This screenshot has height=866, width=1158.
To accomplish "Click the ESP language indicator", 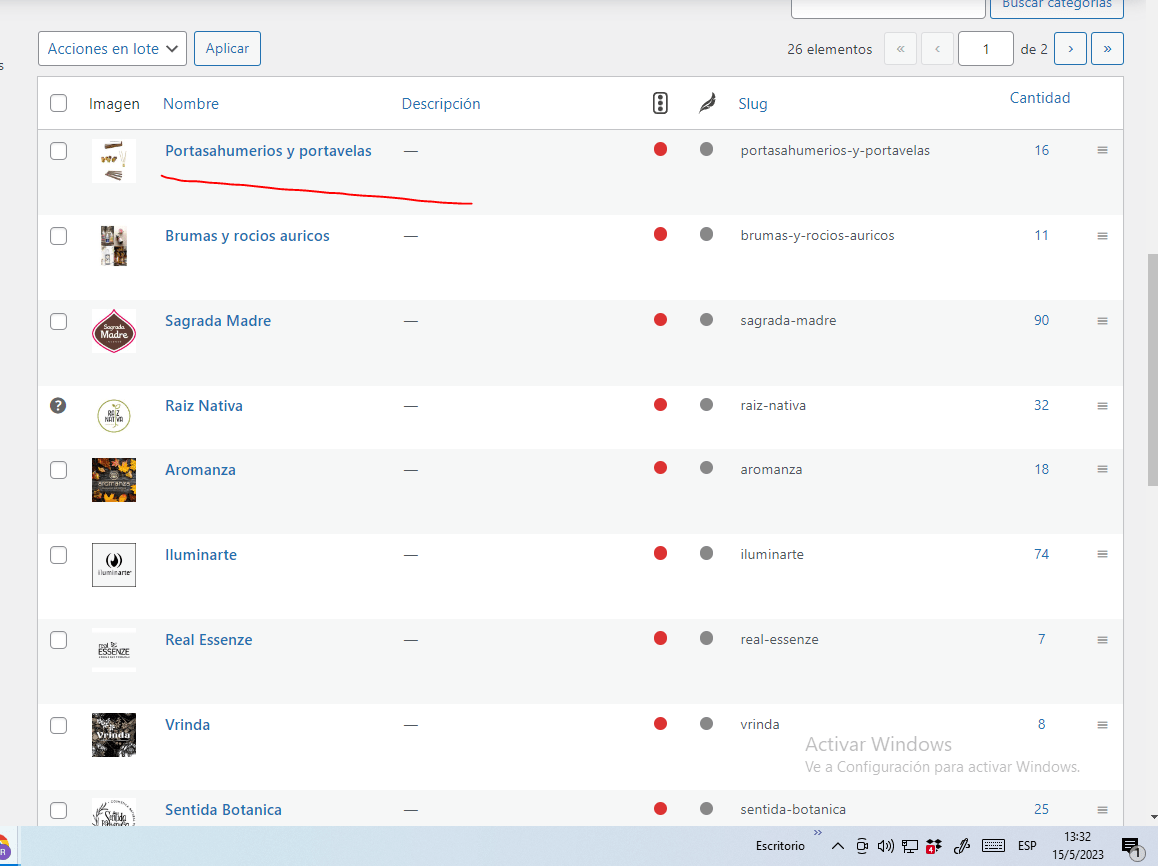I will 1027,846.
